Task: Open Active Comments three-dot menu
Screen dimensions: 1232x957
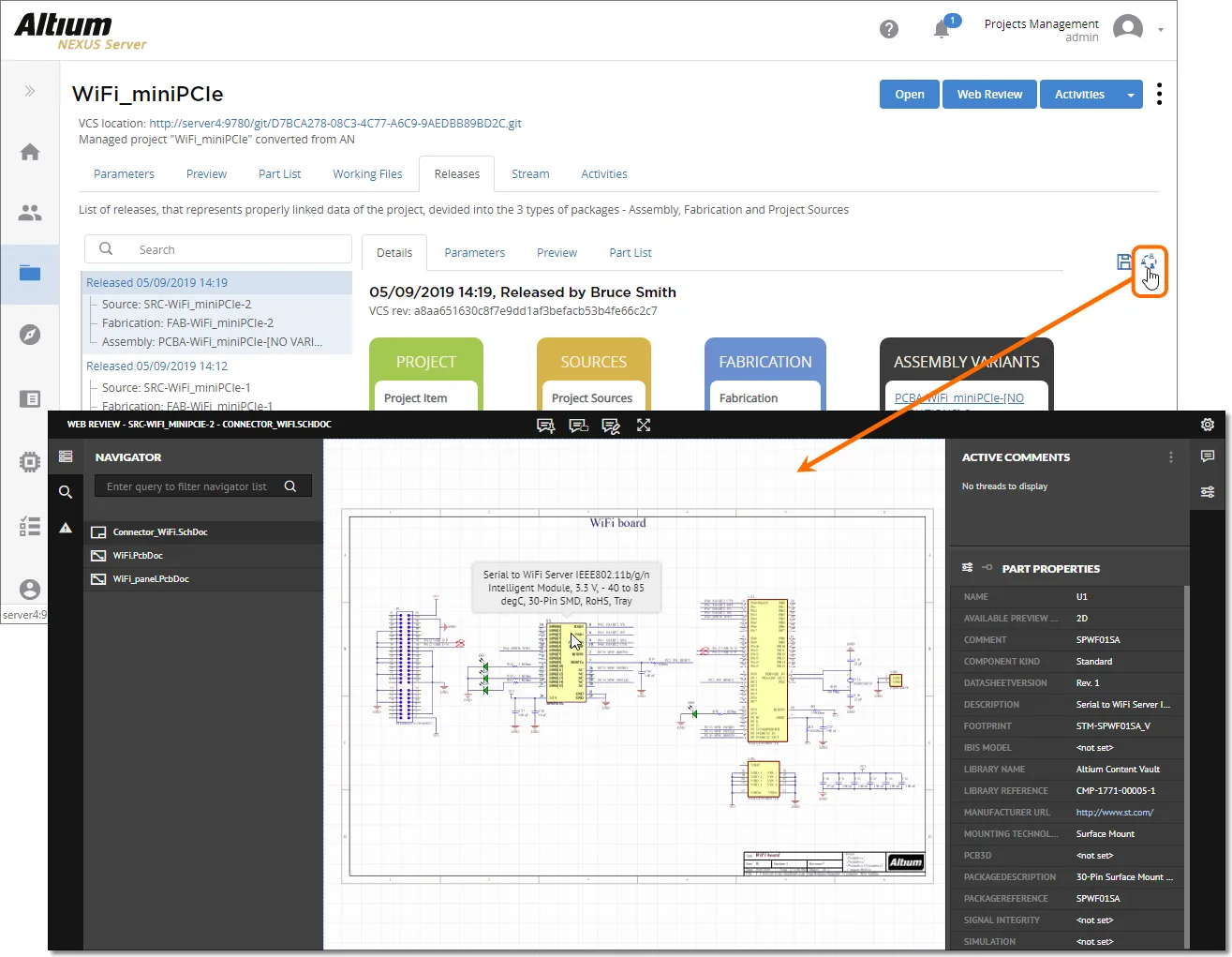Action: pos(1171,457)
